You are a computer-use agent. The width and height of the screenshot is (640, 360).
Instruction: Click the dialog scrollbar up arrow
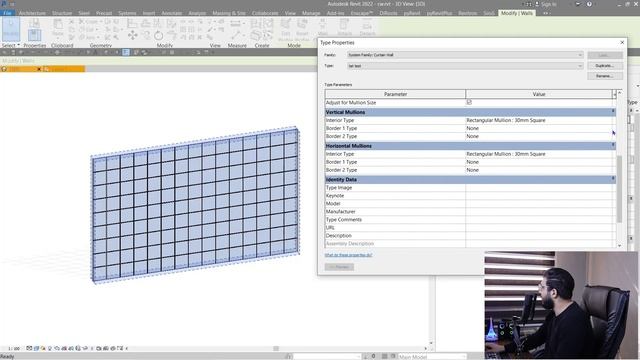[x=620, y=93]
